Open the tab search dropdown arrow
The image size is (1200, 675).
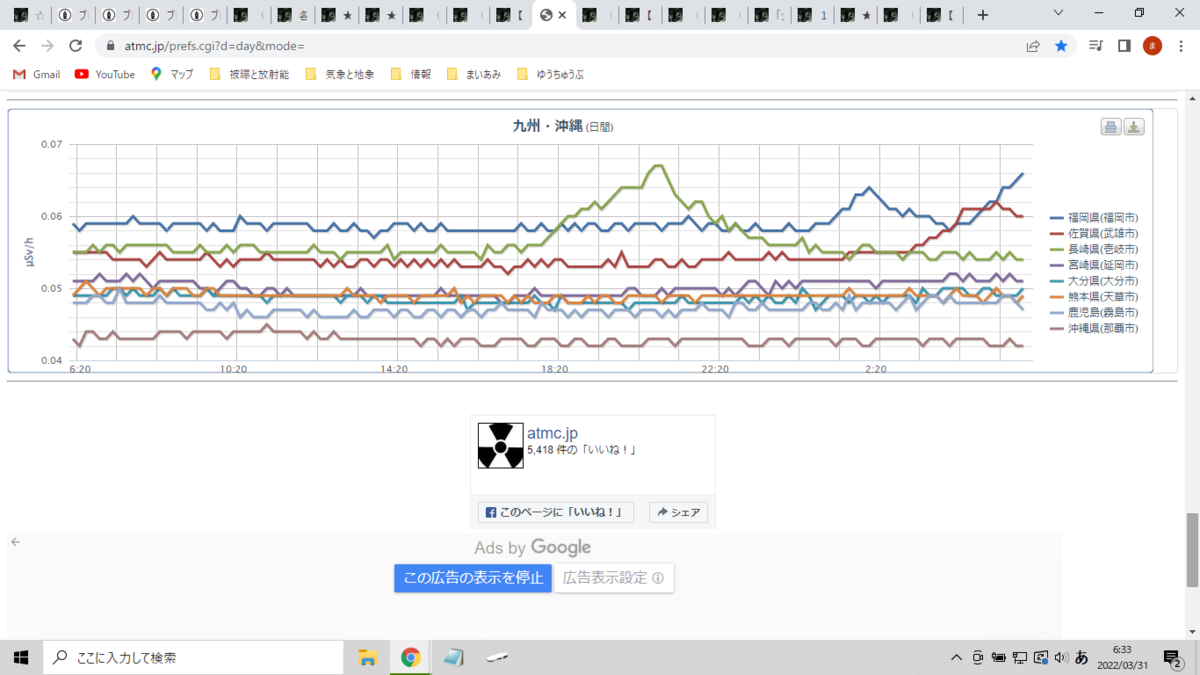tap(1057, 15)
